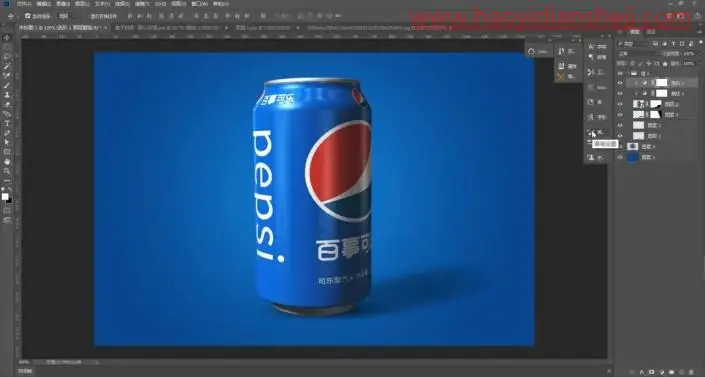
Task: Click the lock all padlock icon
Action: coord(665,63)
